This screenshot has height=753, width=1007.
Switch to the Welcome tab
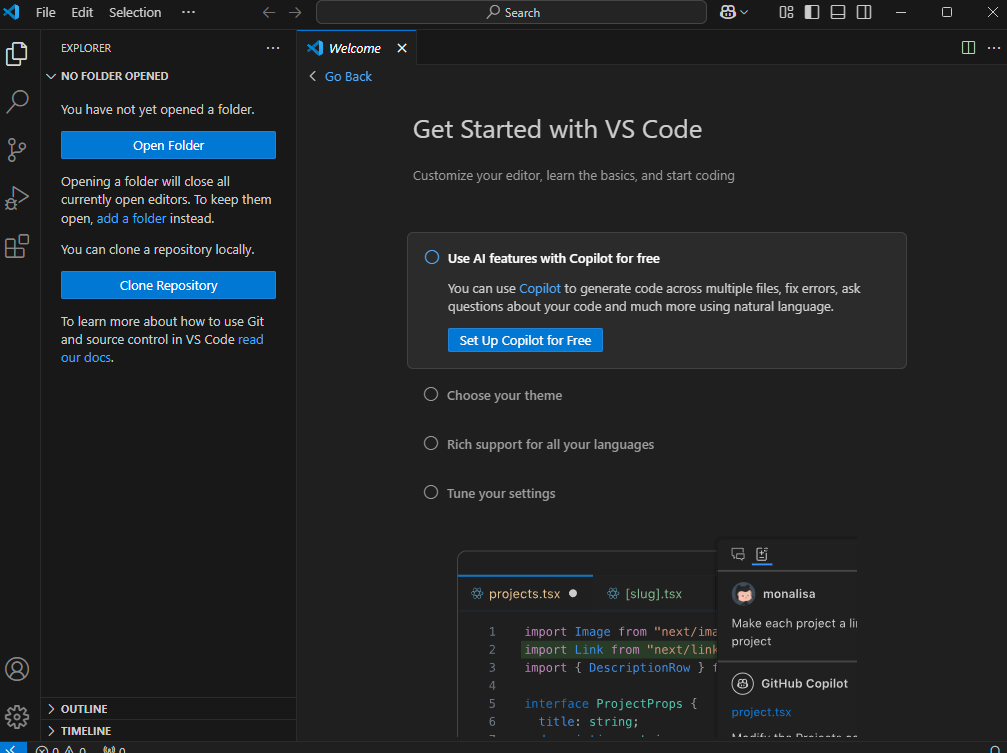click(x=355, y=48)
